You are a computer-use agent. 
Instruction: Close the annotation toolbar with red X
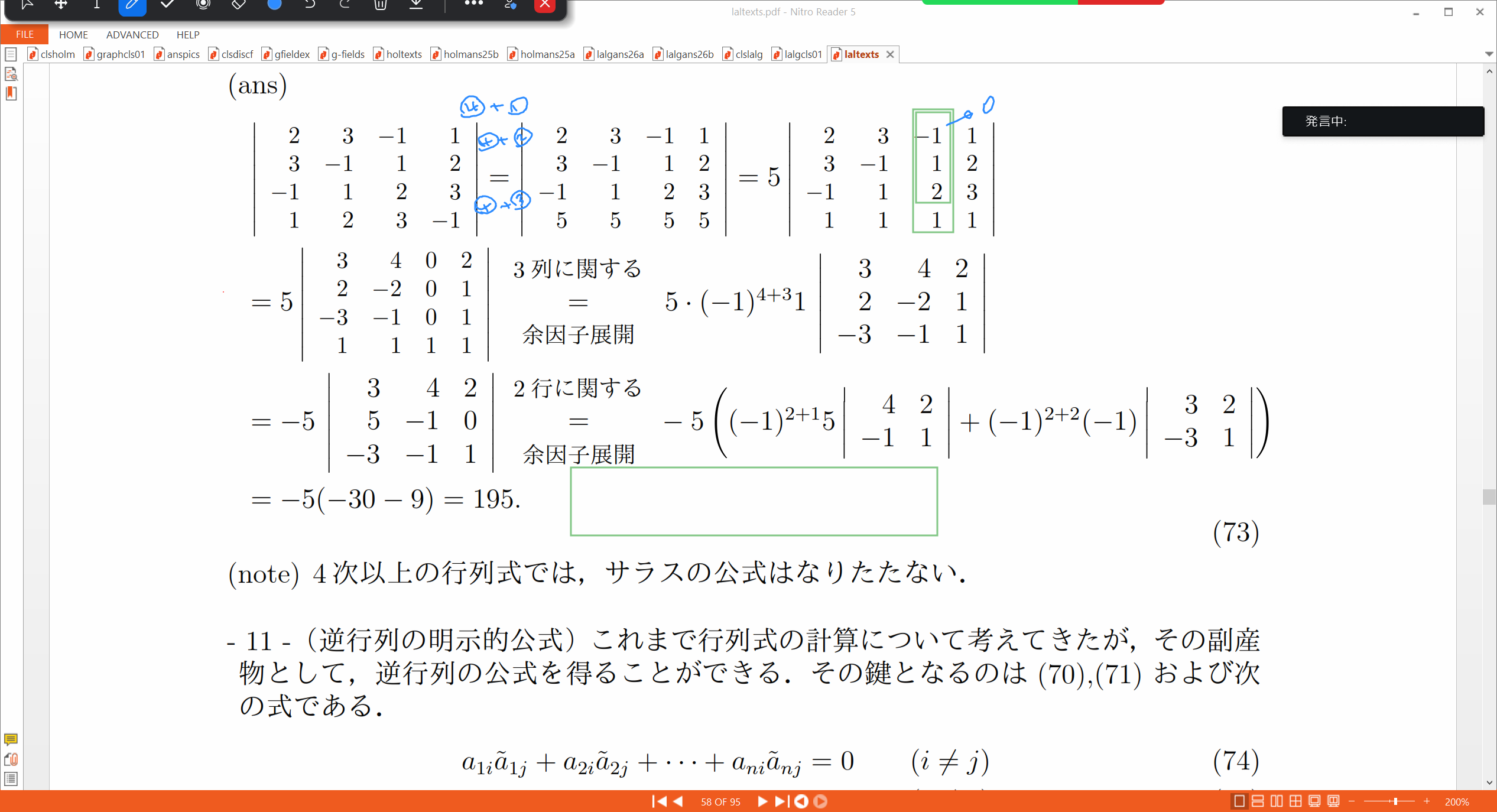544,5
